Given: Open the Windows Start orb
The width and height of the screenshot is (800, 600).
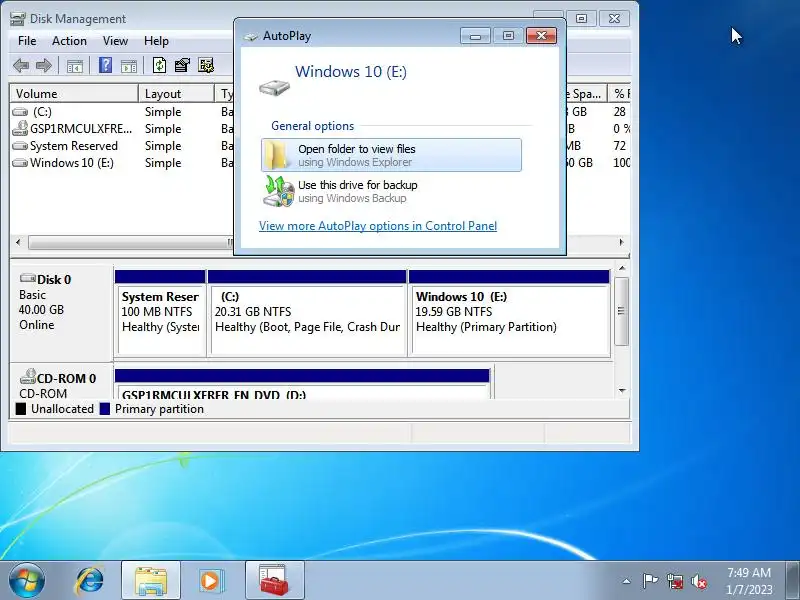Looking at the screenshot, I should click(27, 581).
